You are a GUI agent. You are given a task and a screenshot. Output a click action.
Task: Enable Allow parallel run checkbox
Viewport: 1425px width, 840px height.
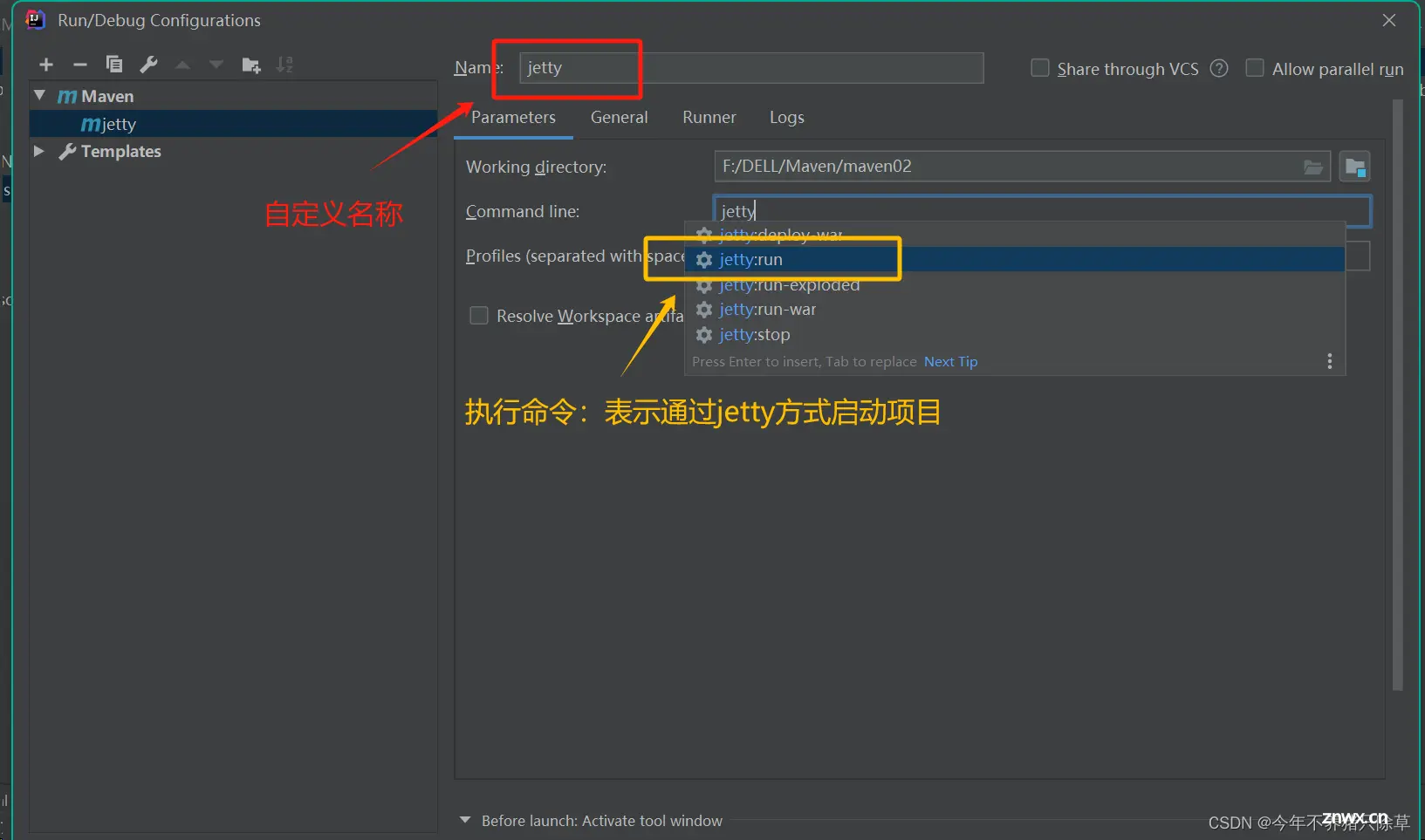coord(1255,68)
